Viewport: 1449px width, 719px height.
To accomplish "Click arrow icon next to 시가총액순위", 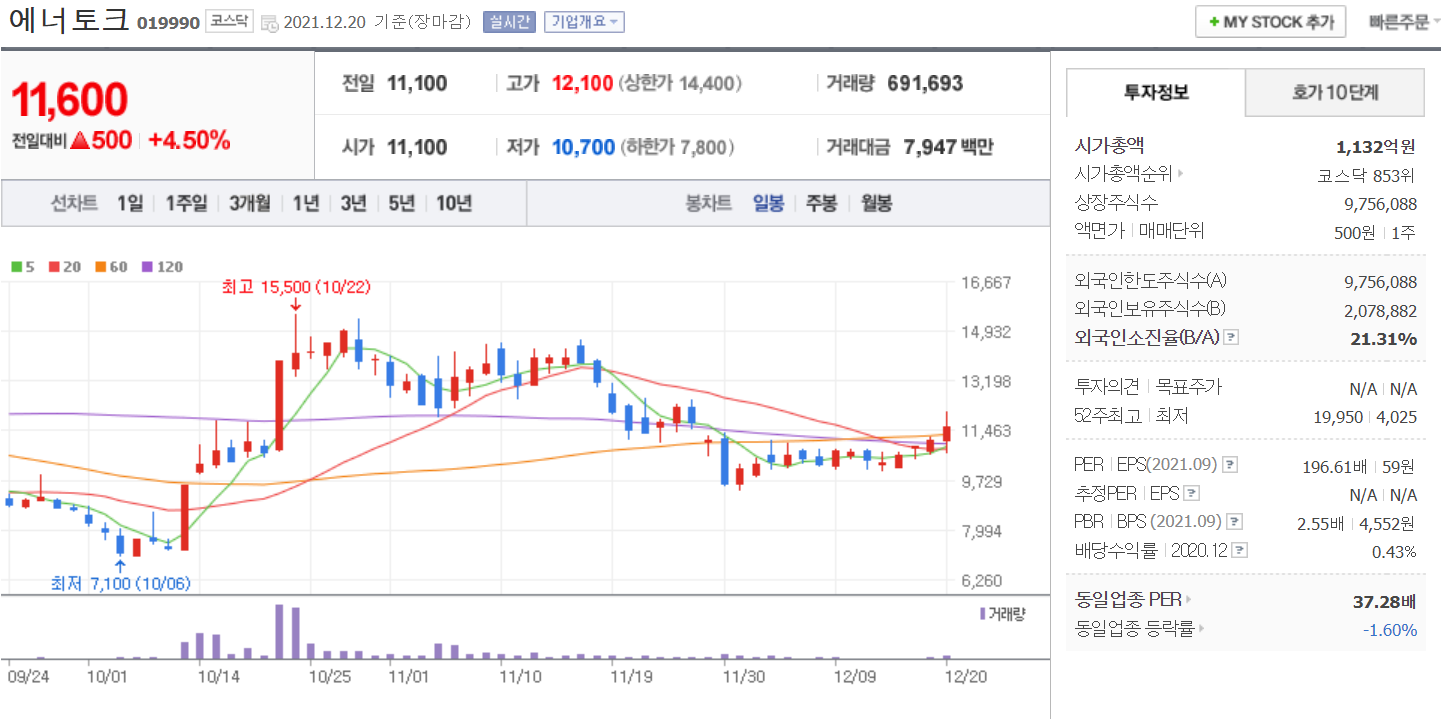I will (1181, 175).
